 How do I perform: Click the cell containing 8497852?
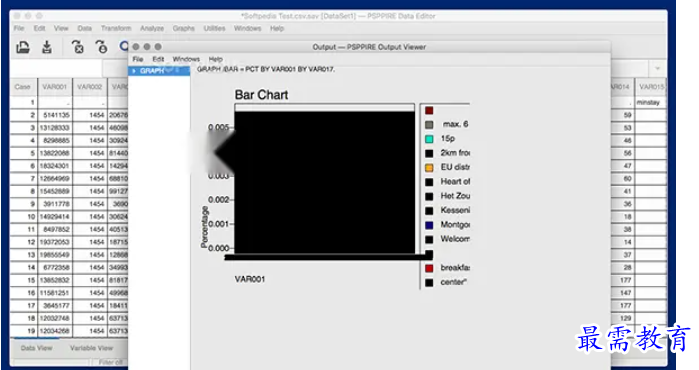56,230
